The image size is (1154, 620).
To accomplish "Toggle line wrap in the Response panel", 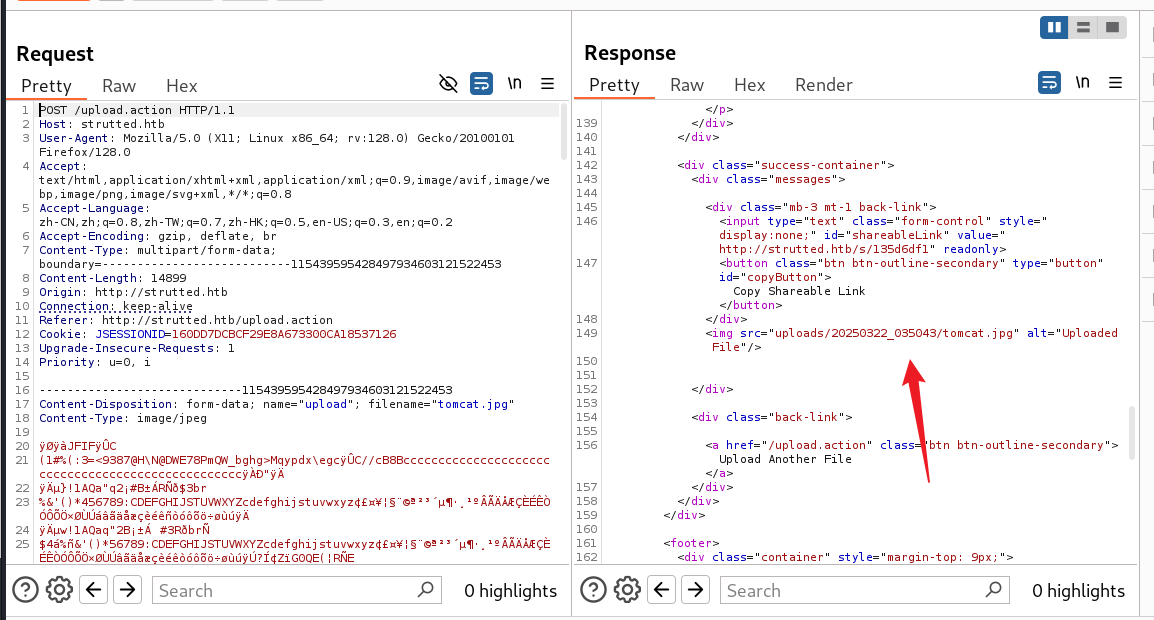I will coord(1049,83).
